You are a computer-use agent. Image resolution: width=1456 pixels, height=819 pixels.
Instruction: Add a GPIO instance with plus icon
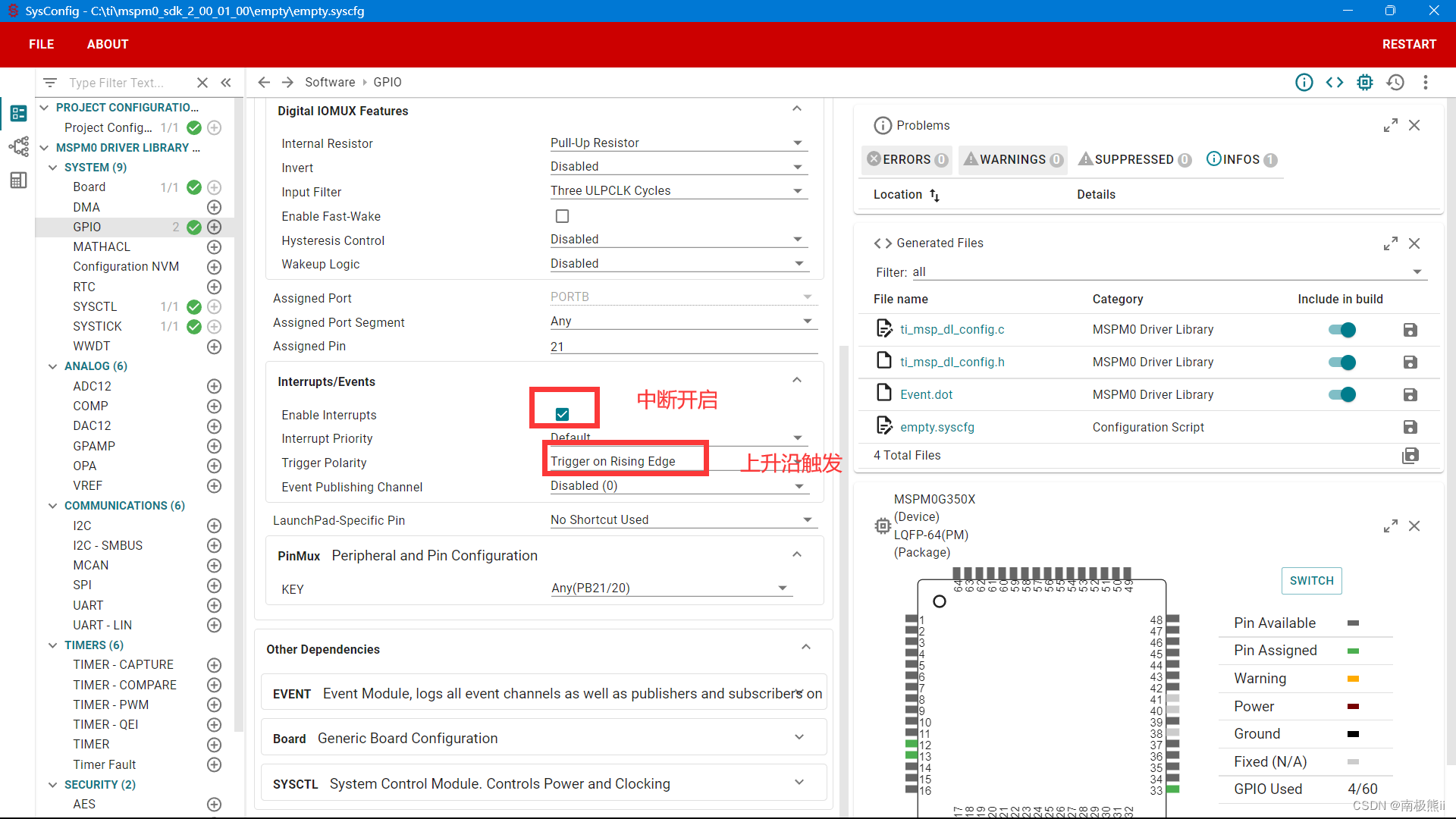click(215, 227)
